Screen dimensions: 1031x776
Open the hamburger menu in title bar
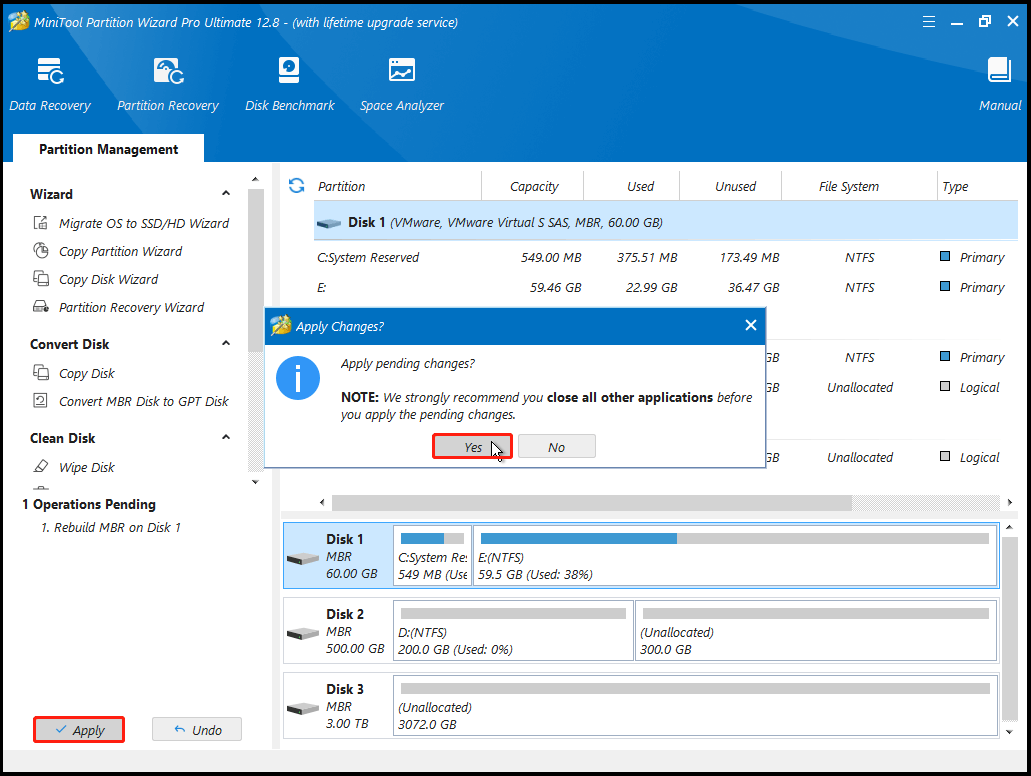tap(928, 20)
